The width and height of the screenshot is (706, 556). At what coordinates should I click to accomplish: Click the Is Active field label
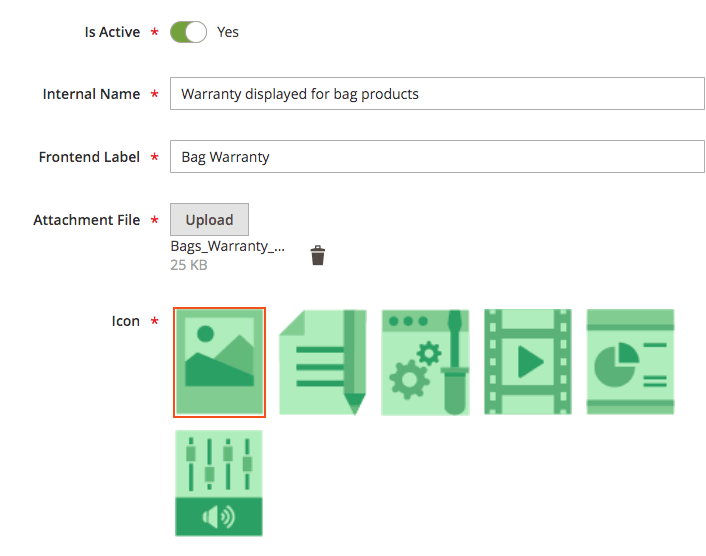112,32
